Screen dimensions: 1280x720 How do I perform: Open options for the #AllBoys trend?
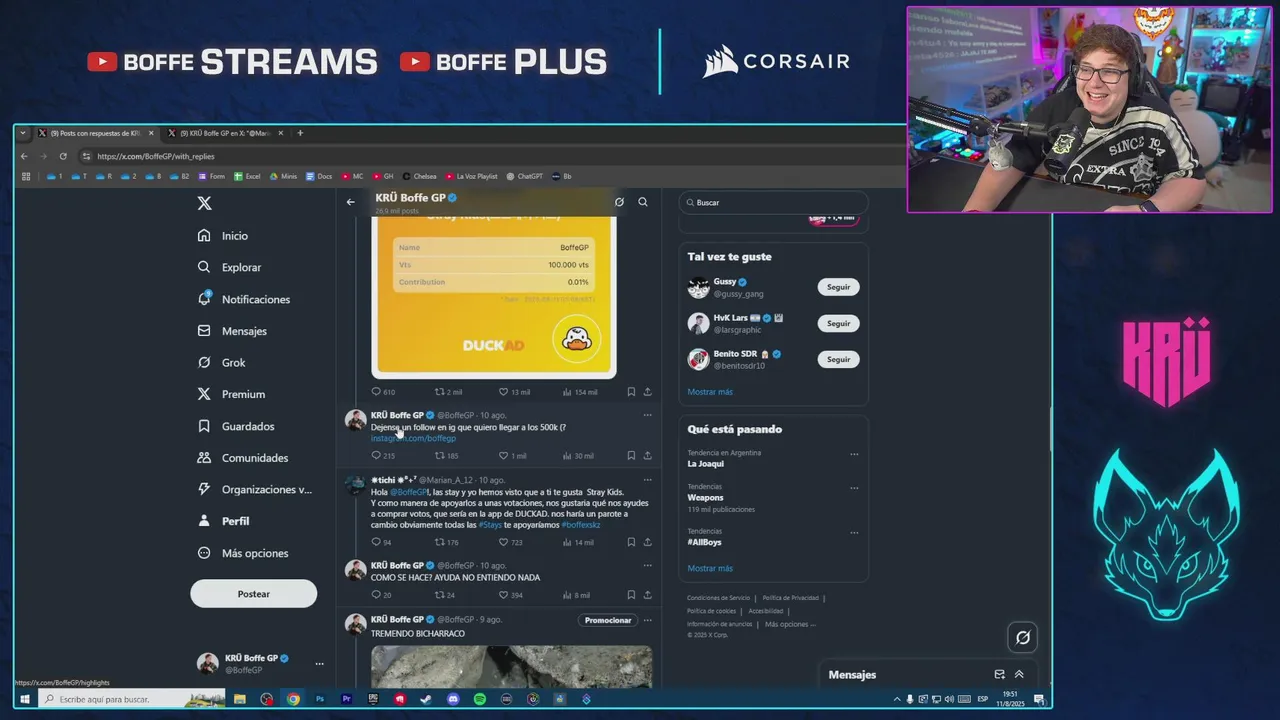(x=854, y=533)
